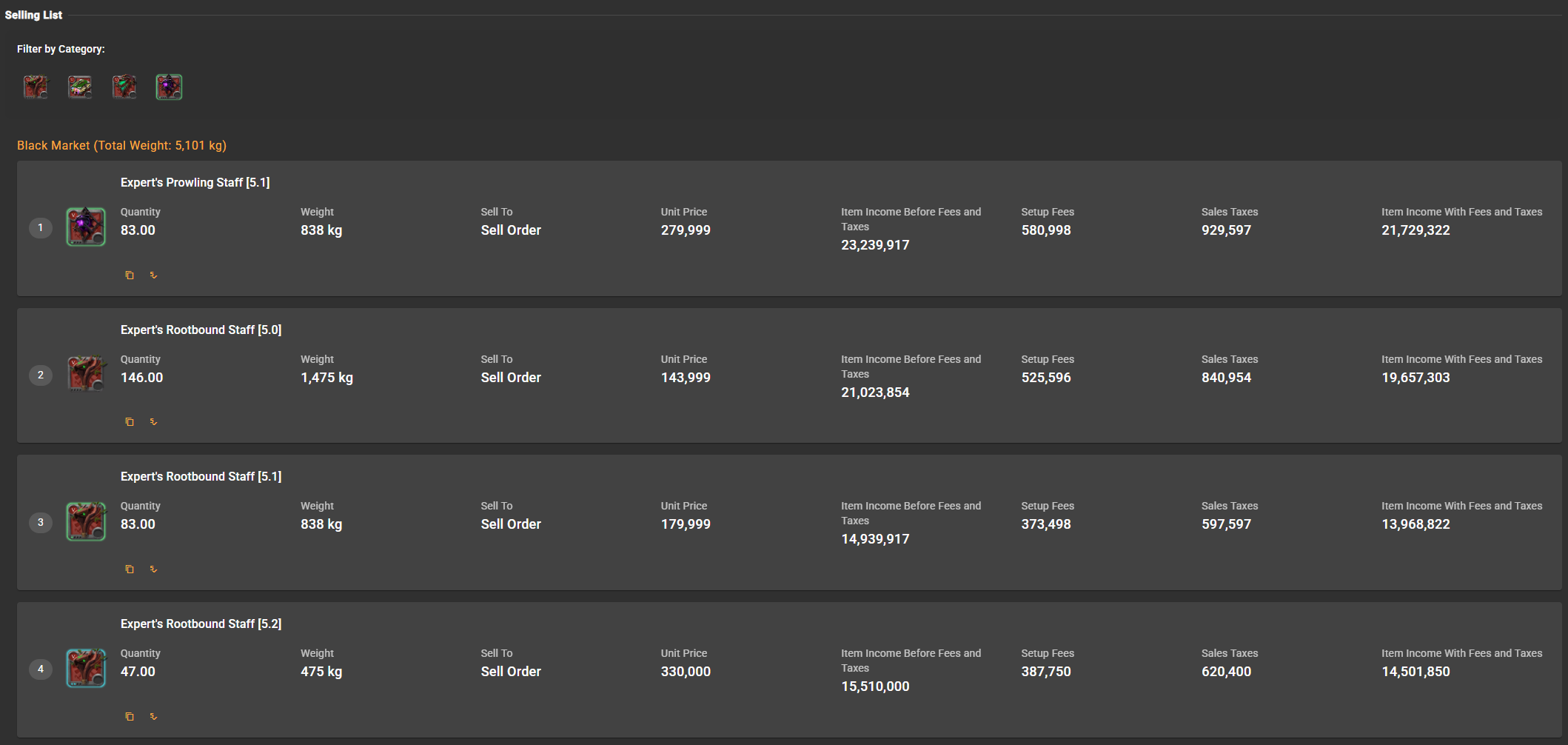This screenshot has width=1568, height=745.
Task: Click the copy icon under Expert's Prowling Staff [5.1]
Action: [130, 275]
